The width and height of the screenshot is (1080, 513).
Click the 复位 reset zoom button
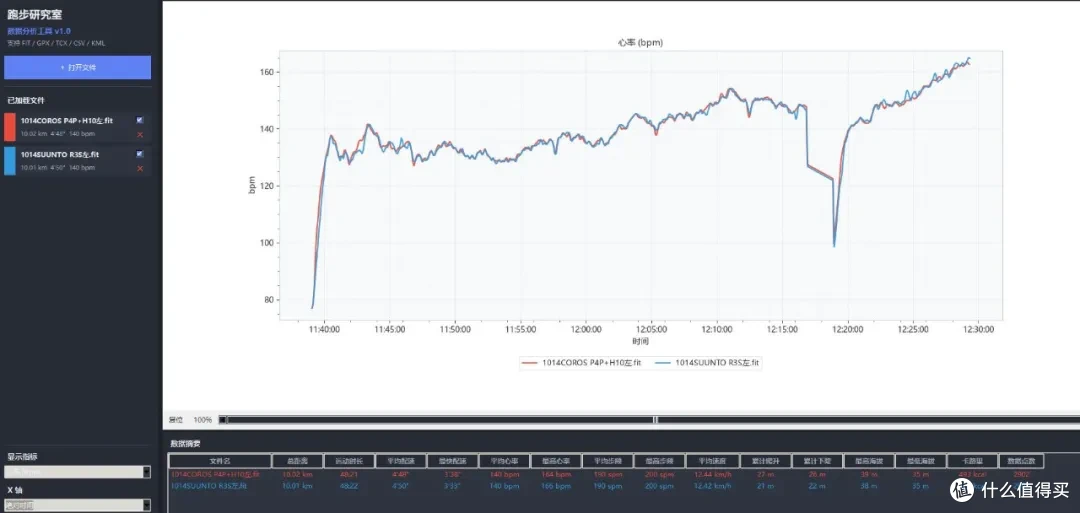tap(176, 419)
